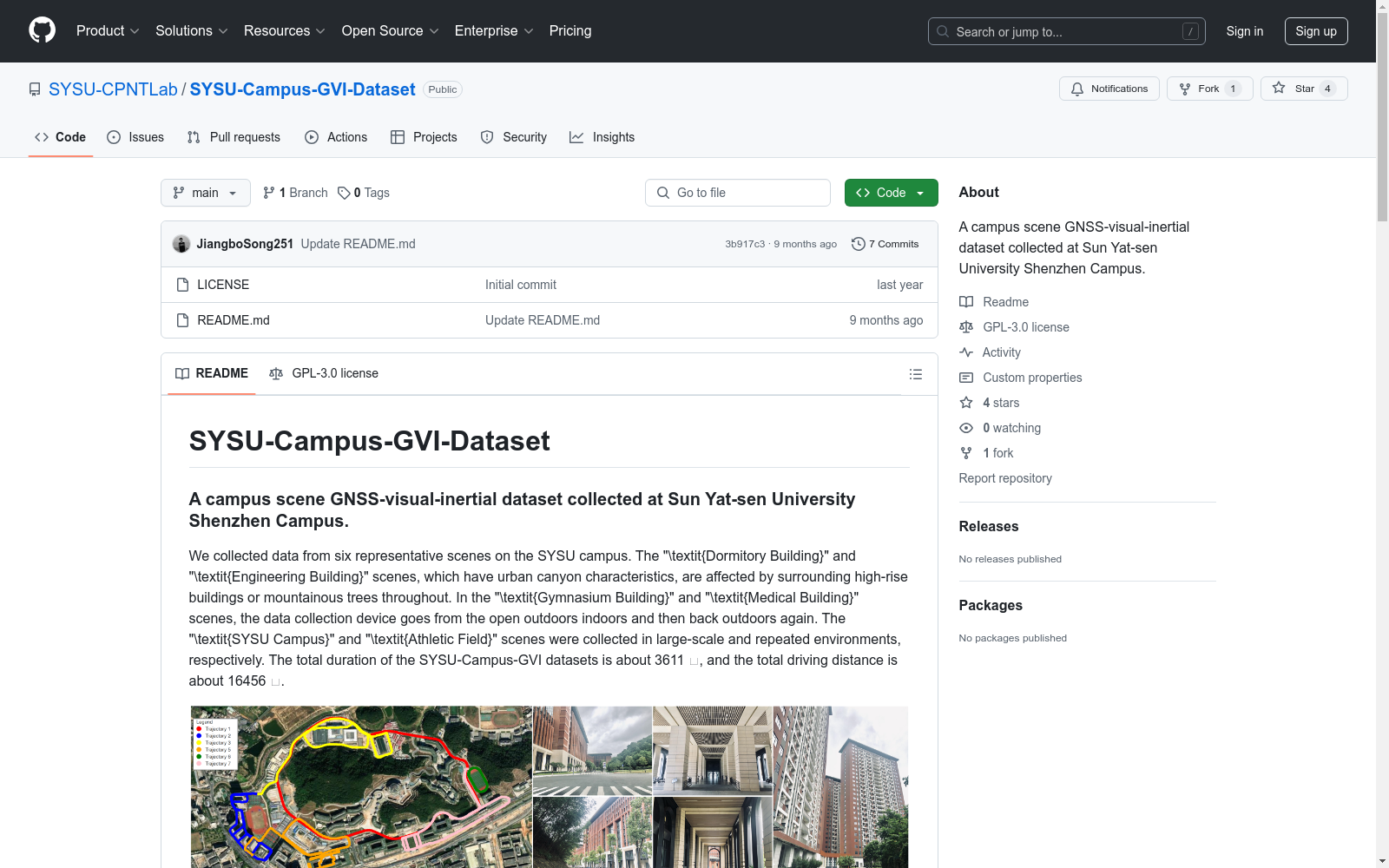Switch to the Pull requests tab
1389x868 pixels.
[234, 137]
